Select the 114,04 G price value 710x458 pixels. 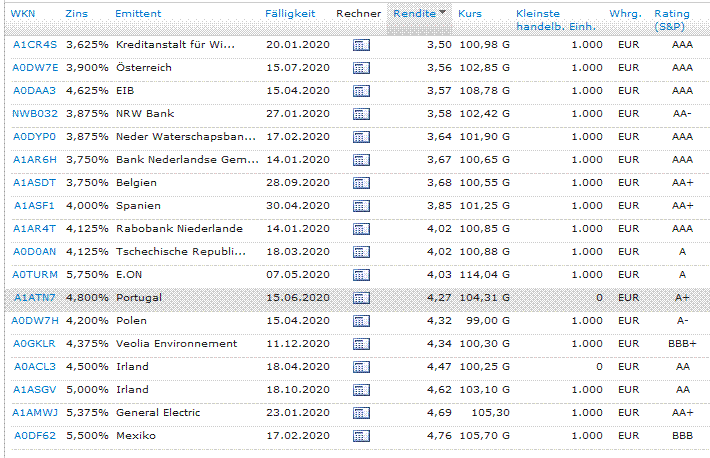485,275
